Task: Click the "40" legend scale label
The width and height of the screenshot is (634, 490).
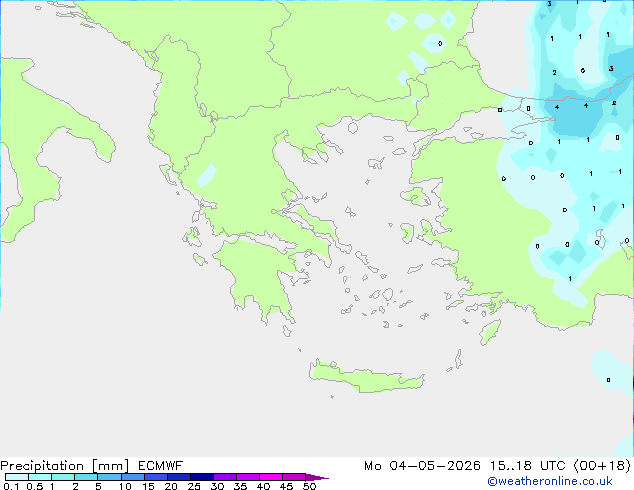Action: (x=263, y=486)
